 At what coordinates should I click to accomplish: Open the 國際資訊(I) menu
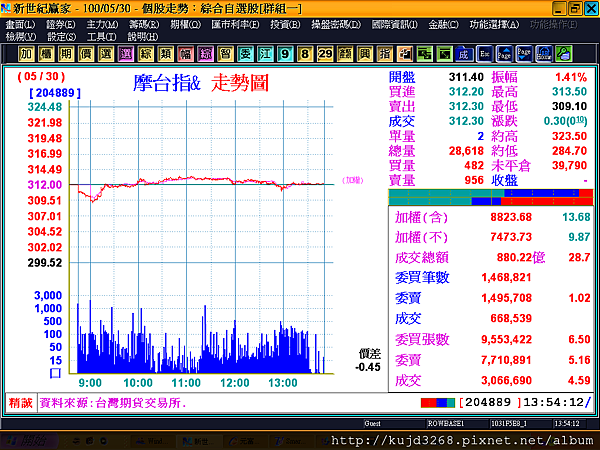tap(395, 25)
